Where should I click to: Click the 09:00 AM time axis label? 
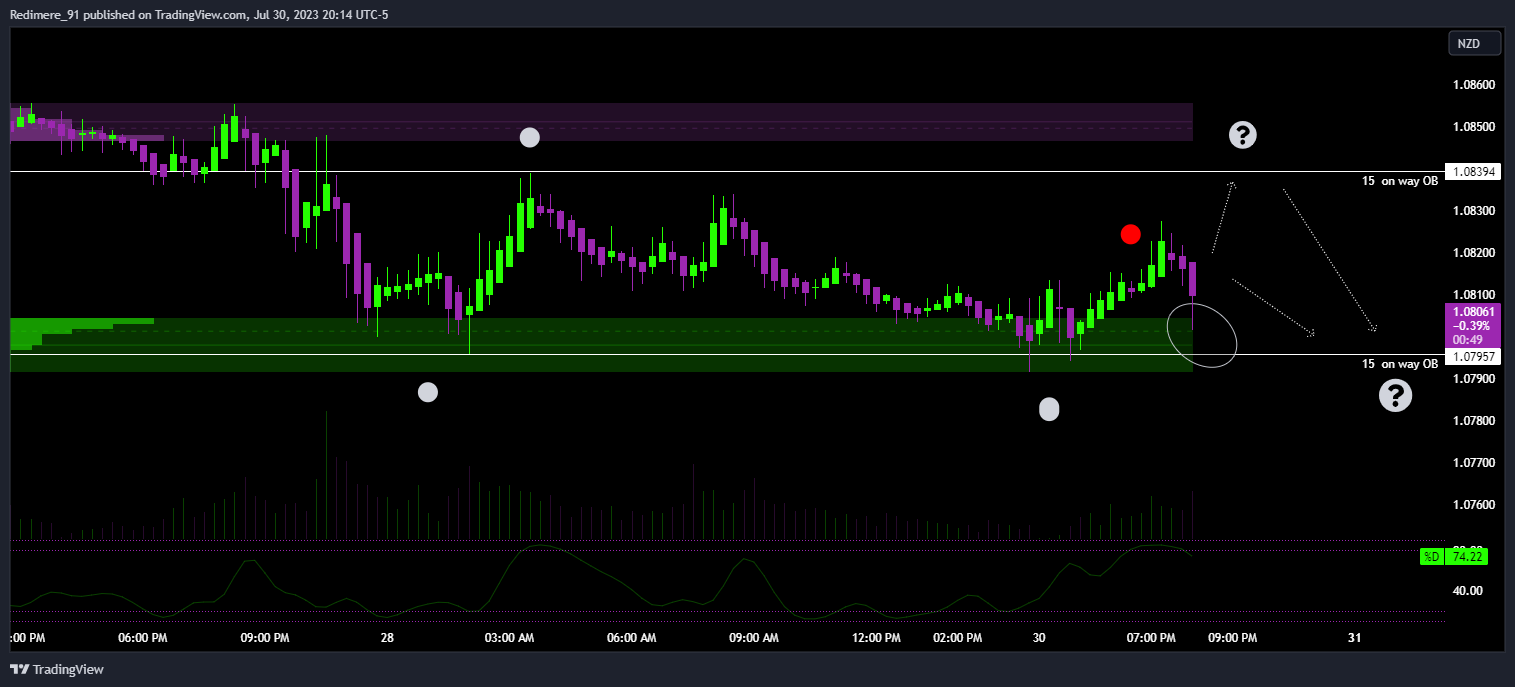point(753,638)
